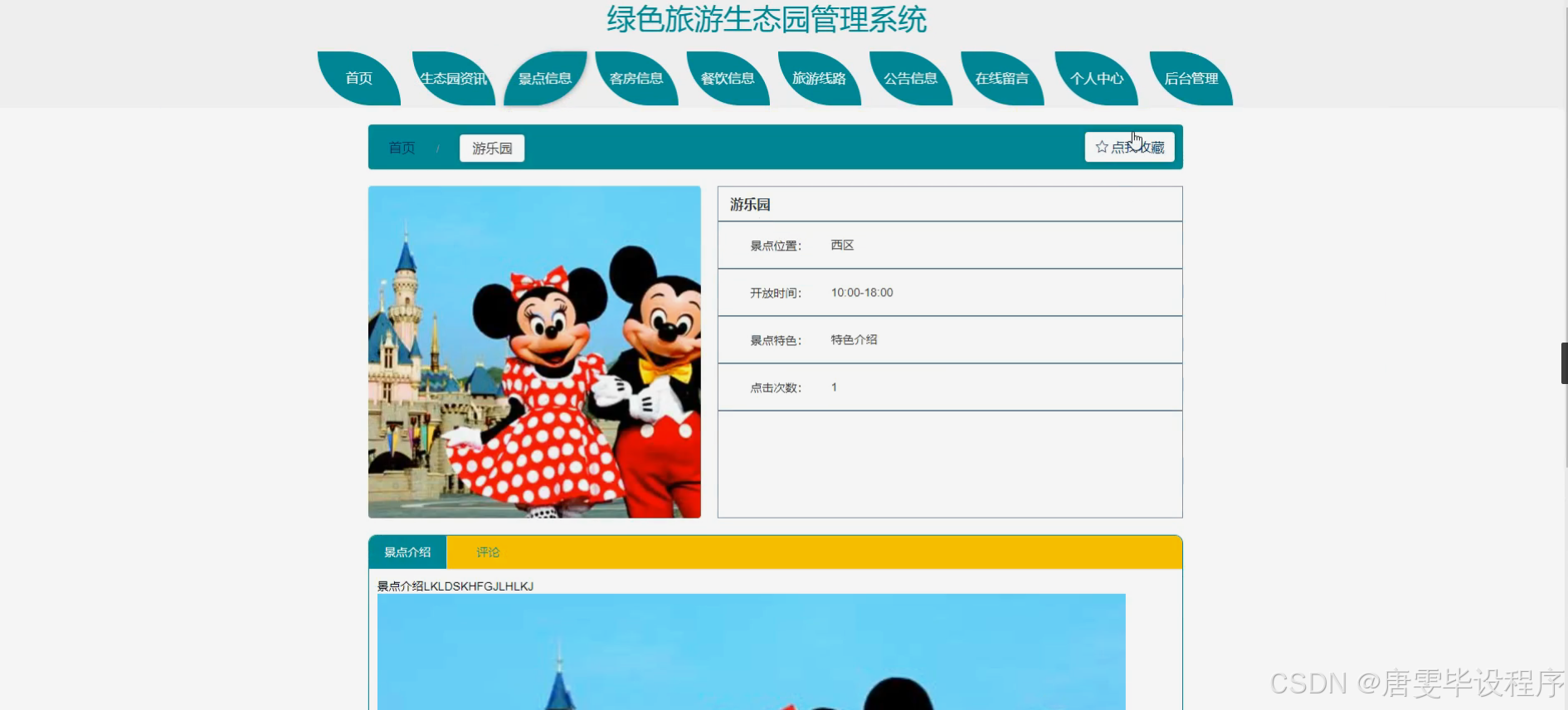The width and height of the screenshot is (1568, 710).
Task: Select the 景点信息 navigation tab
Action: (x=545, y=78)
